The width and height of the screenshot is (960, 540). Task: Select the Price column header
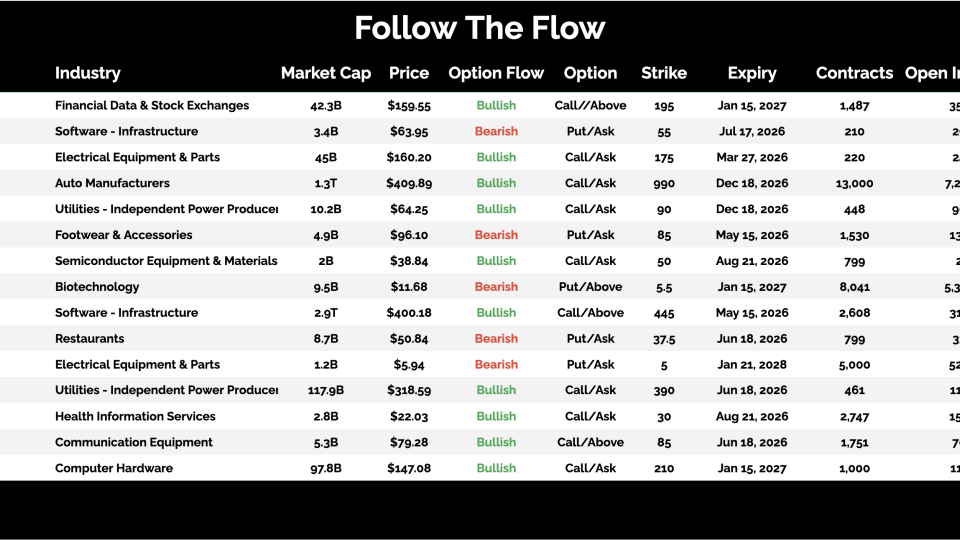point(409,73)
